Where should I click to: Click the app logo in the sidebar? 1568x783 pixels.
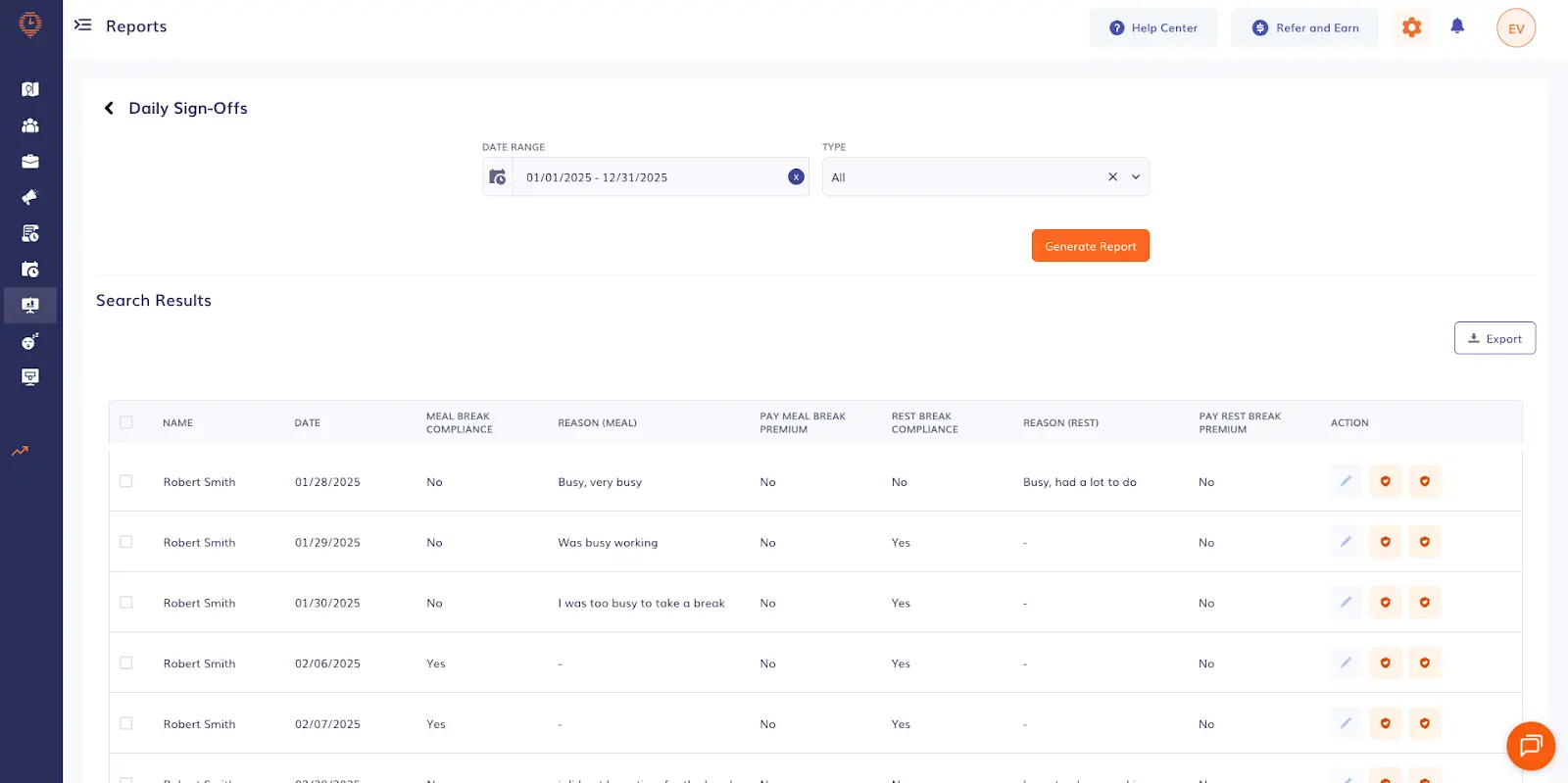click(x=30, y=24)
